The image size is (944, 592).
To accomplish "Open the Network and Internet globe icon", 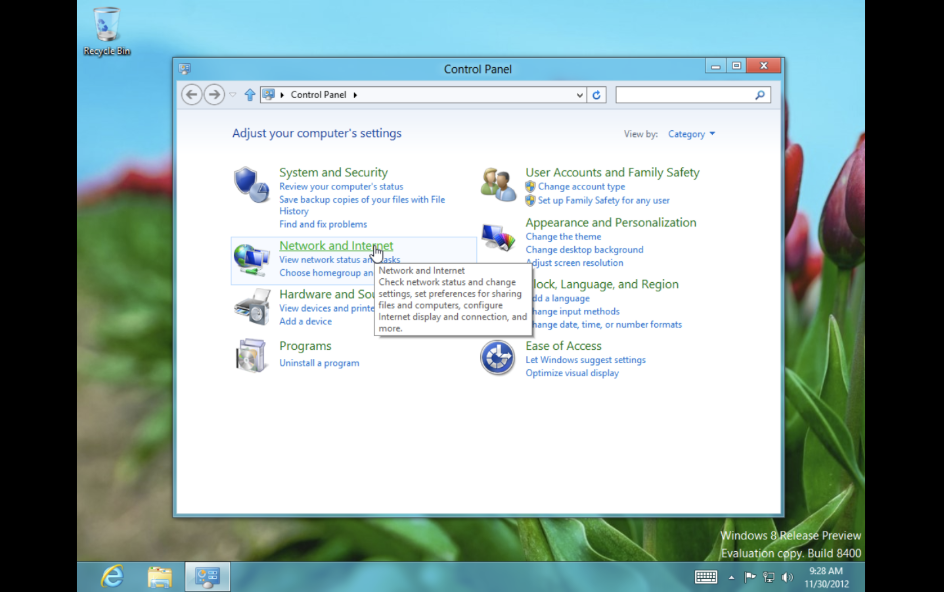I will click(251, 260).
